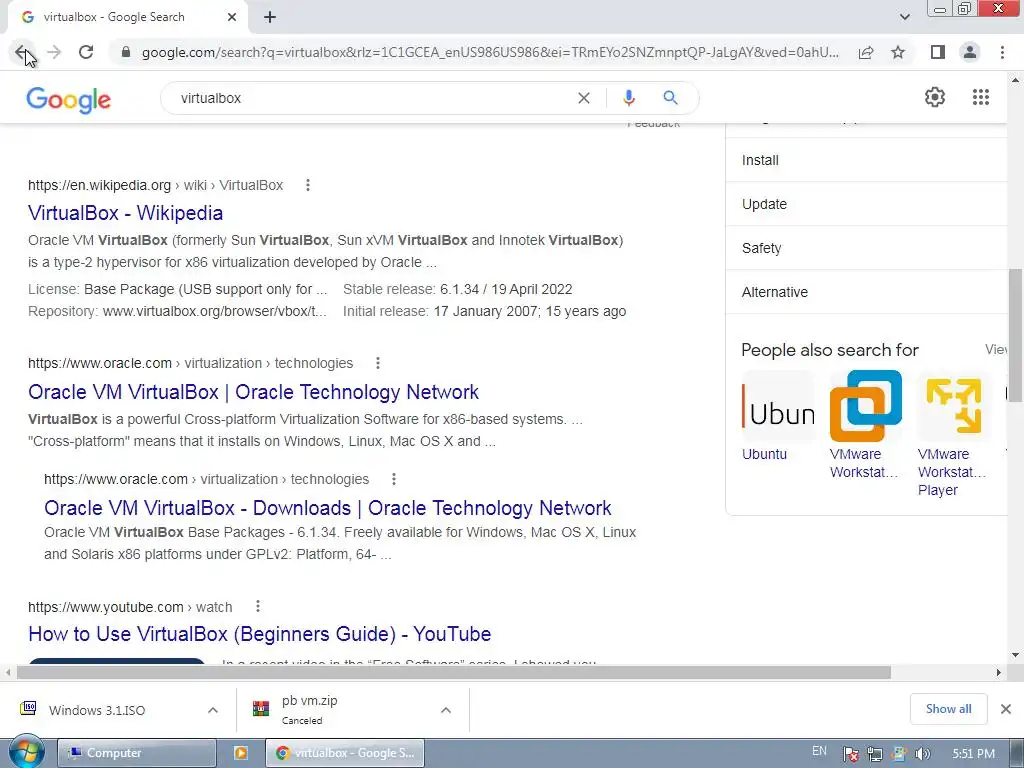Click VMware Workstation Player thumbnail
The width and height of the screenshot is (1024, 768).
pos(953,407)
